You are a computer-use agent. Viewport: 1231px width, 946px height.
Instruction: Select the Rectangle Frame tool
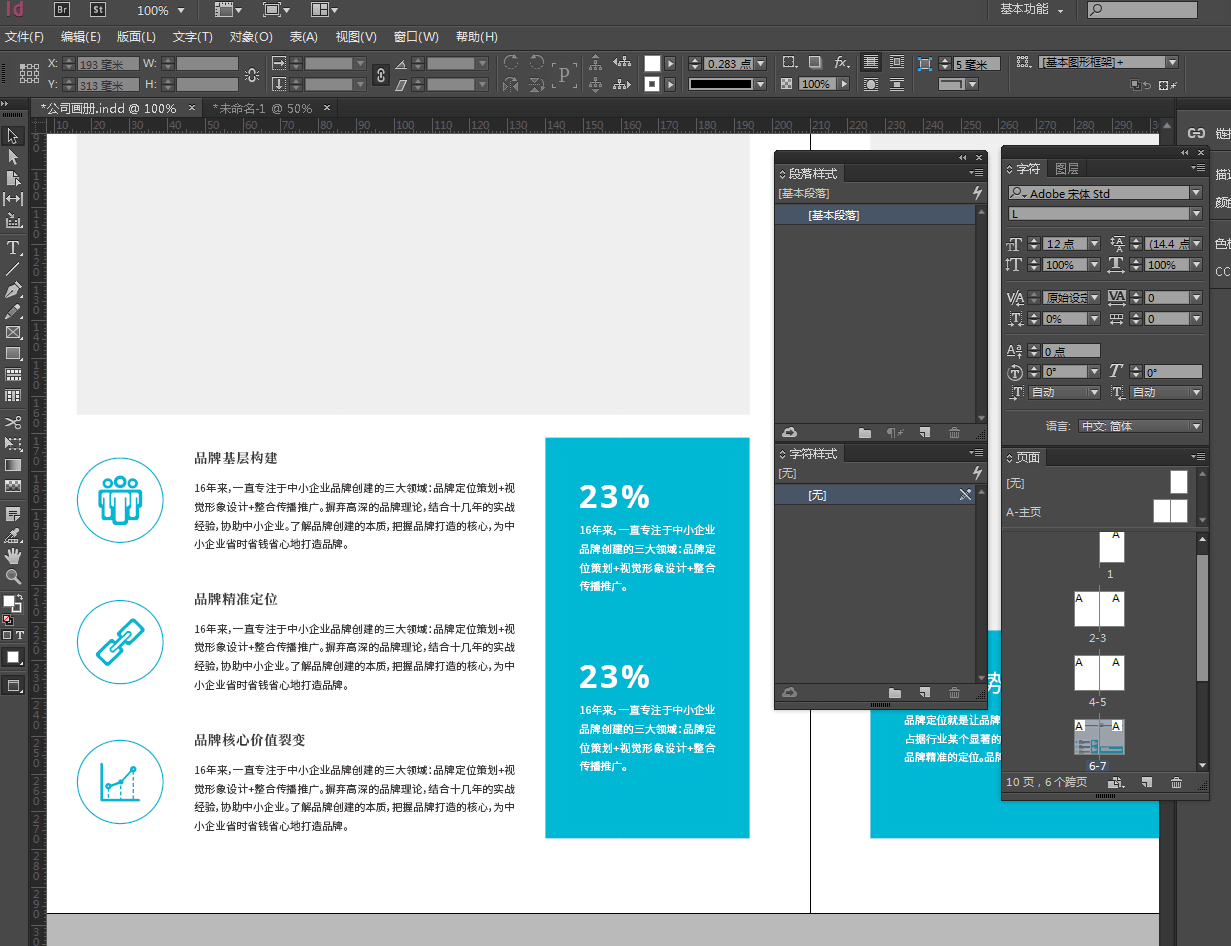[13, 332]
